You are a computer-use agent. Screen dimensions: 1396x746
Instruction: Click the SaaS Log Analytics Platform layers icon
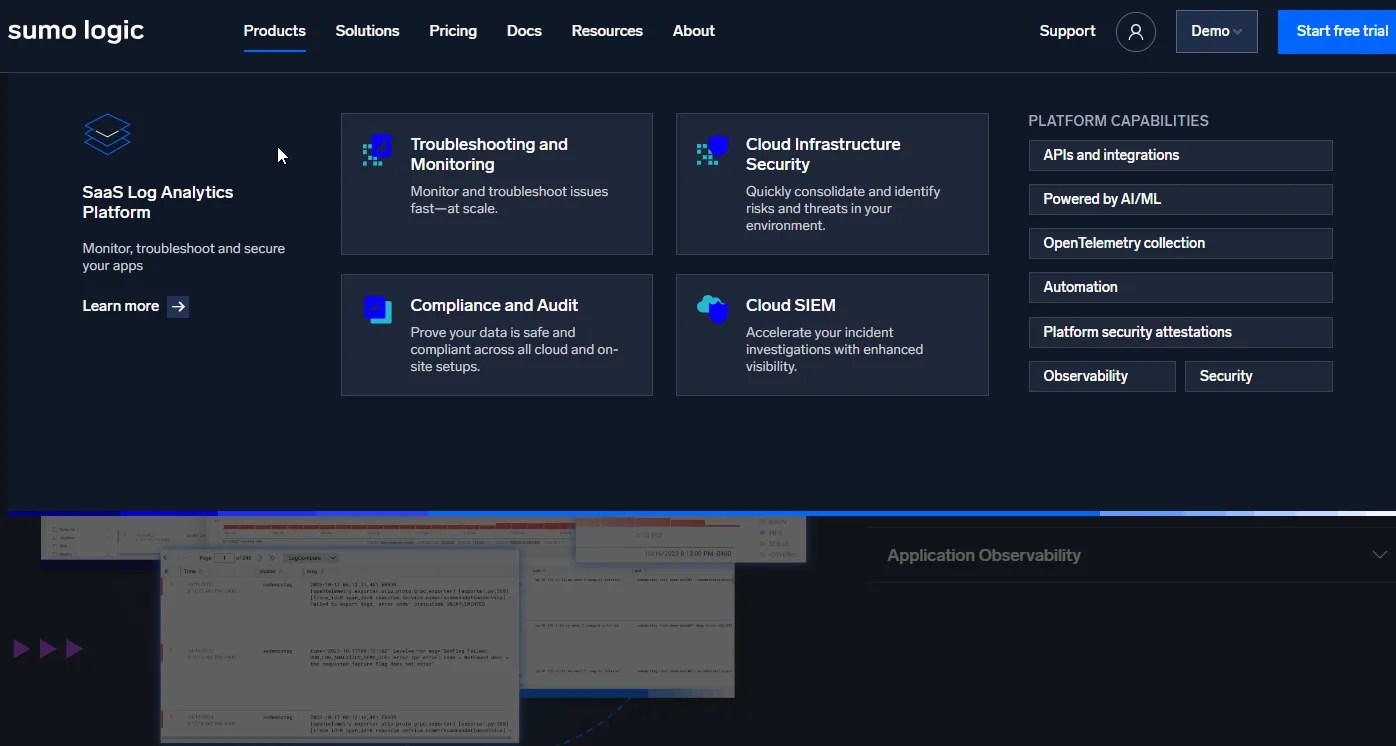107,134
